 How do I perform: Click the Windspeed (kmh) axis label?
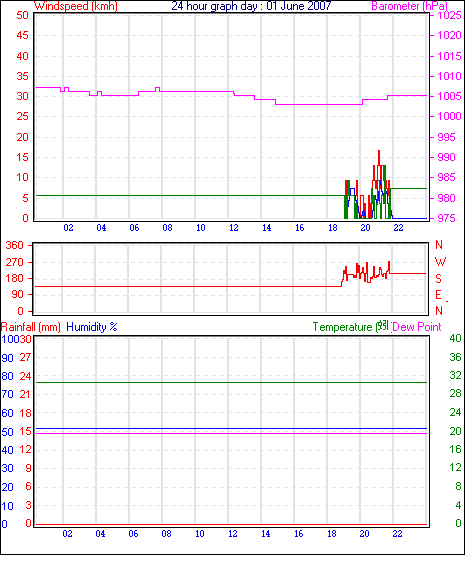[76, 6]
